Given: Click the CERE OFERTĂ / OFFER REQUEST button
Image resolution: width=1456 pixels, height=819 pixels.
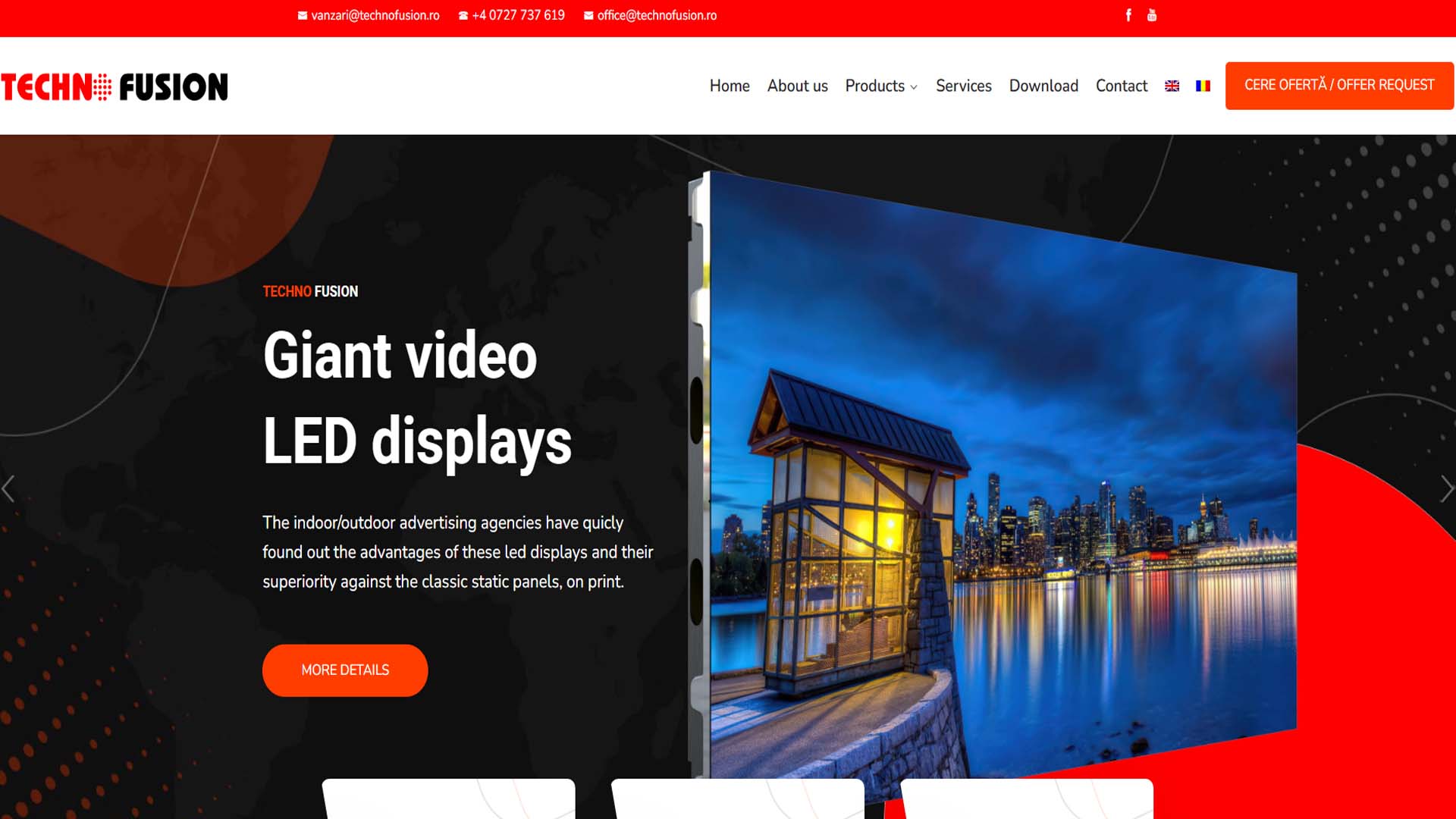Looking at the screenshot, I should 1339,85.
